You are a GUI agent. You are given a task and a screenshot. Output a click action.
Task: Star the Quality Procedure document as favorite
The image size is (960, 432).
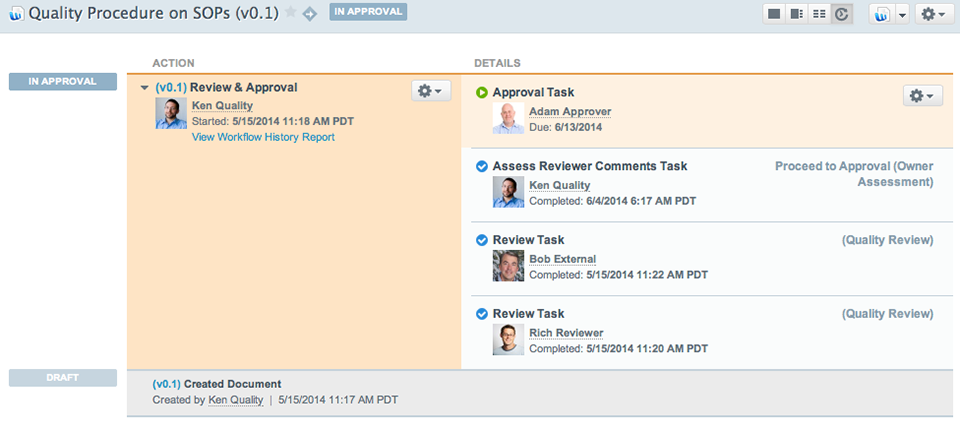click(291, 13)
